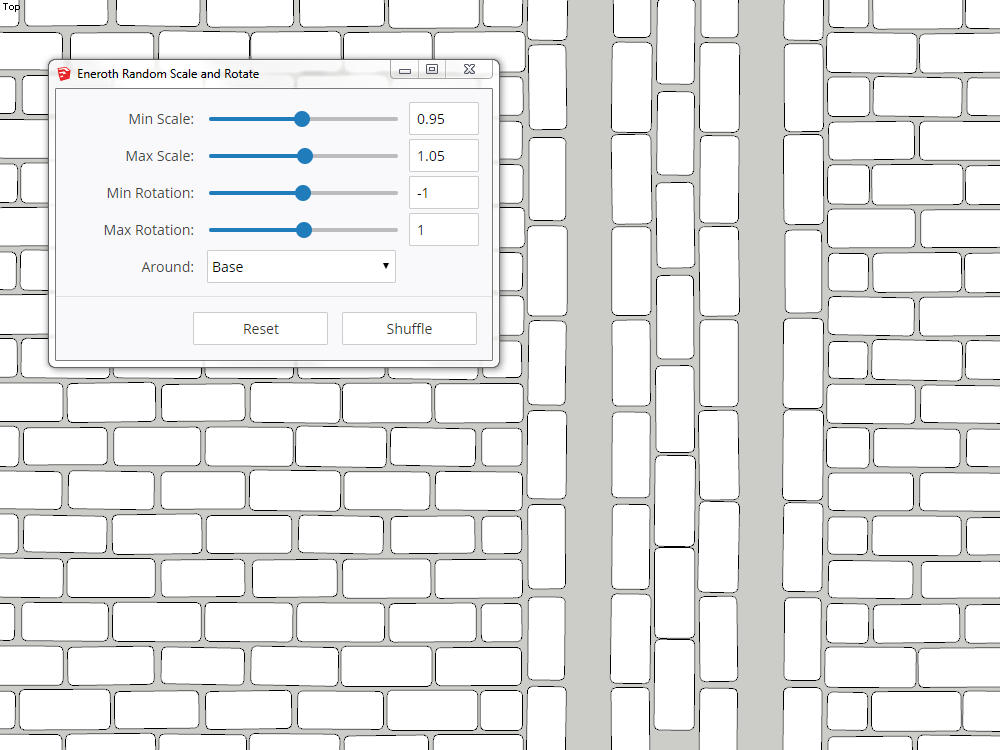Maximize the Eneroth Random Scale and Rotate dialog
This screenshot has width=1000, height=750.
432,70
